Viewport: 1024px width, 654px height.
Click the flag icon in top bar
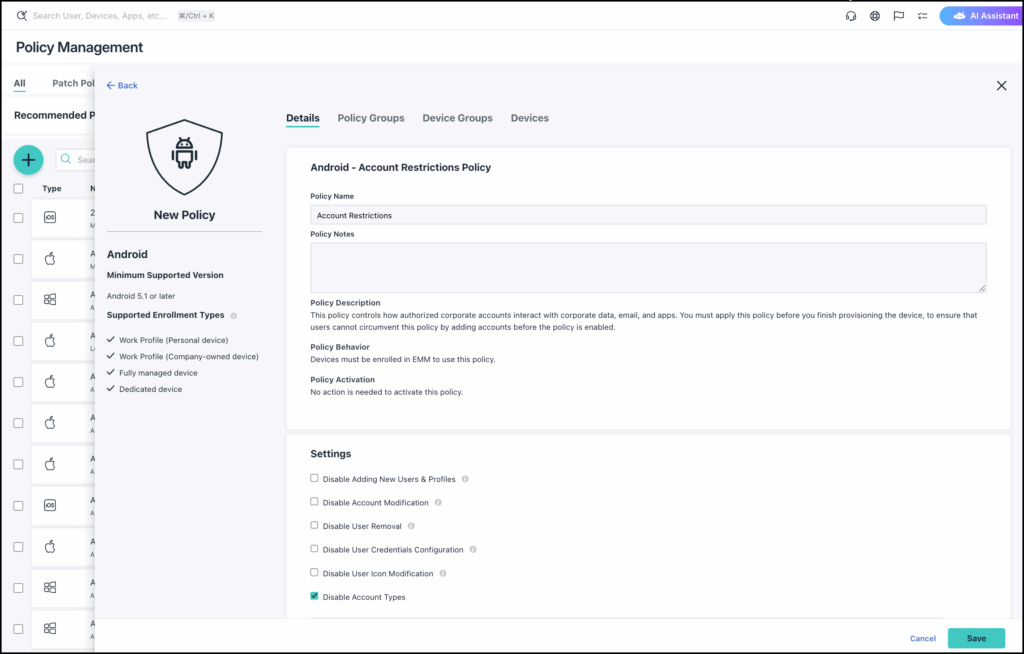[x=899, y=16]
